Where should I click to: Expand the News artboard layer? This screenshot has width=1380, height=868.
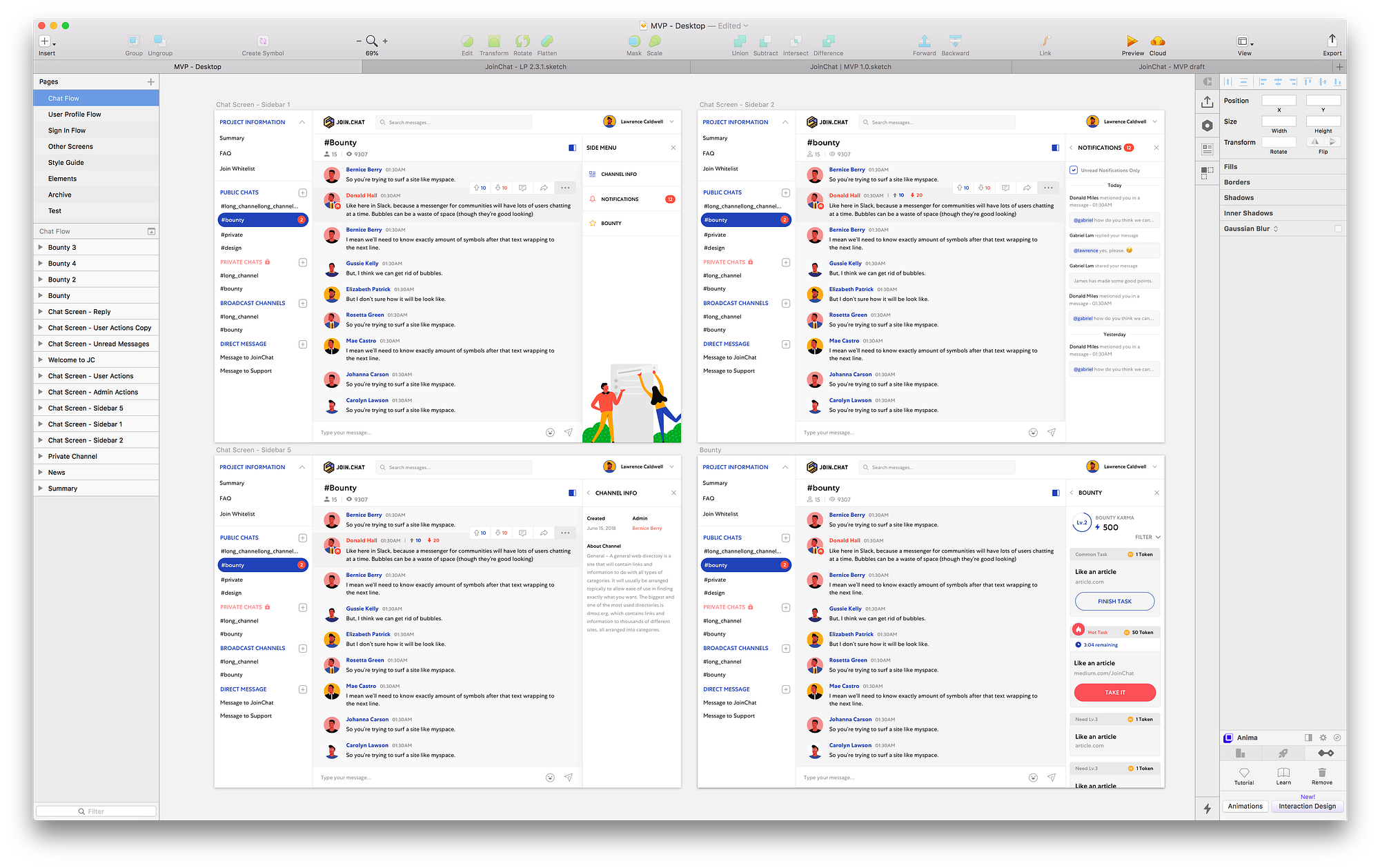[40, 473]
